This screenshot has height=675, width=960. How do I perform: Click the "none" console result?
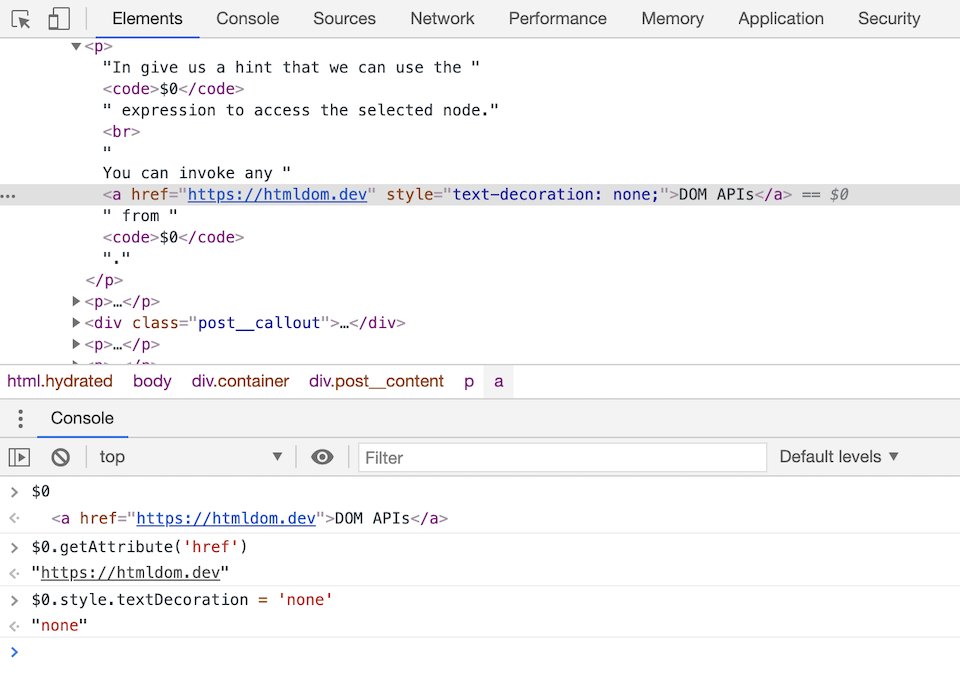coord(59,626)
